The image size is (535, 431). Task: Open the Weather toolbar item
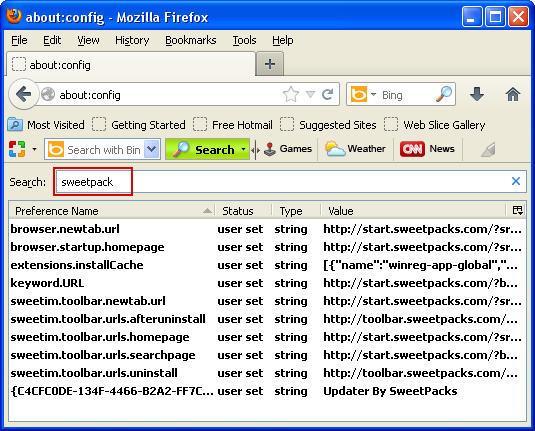click(355, 149)
